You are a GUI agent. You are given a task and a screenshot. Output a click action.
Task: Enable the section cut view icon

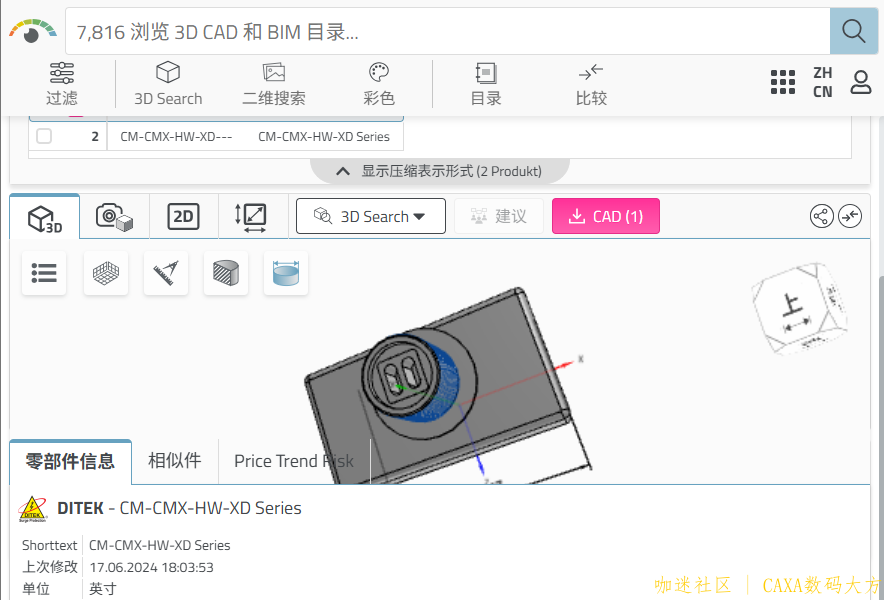click(x=226, y=273)
